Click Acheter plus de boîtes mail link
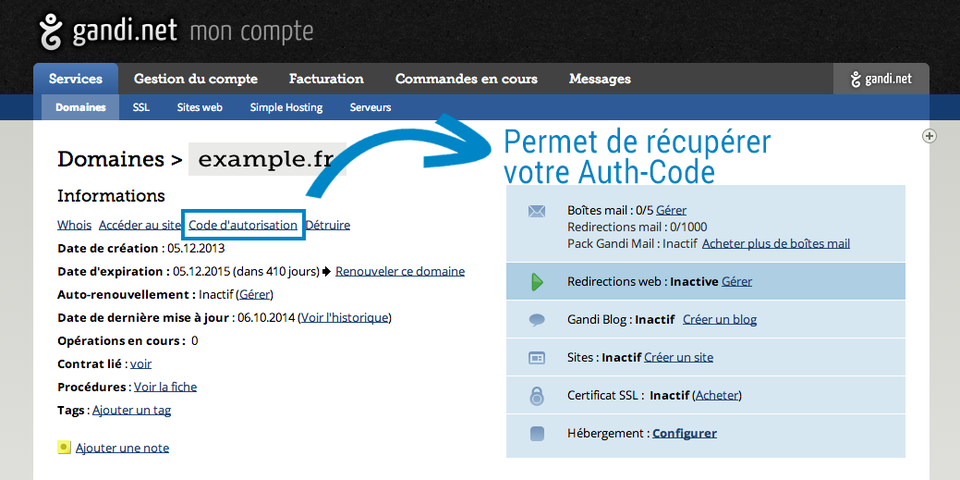Screen dimensions: 960x480 (x=776, y=244)
